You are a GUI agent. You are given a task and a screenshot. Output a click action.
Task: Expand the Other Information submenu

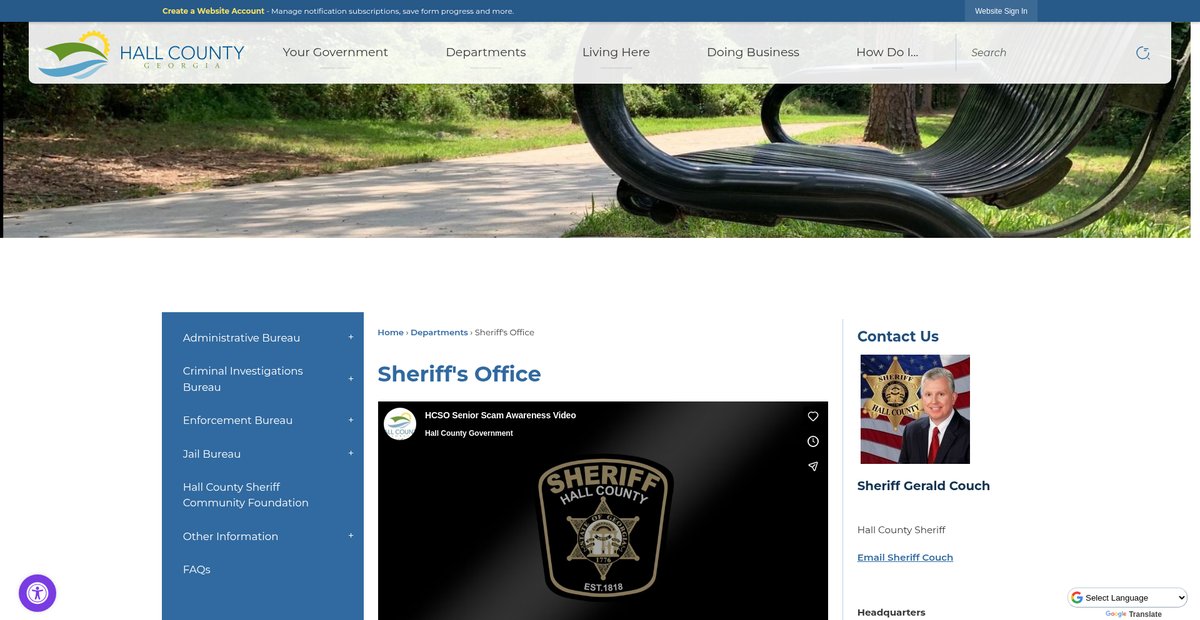pyautogui.click(x=351, y=536)
